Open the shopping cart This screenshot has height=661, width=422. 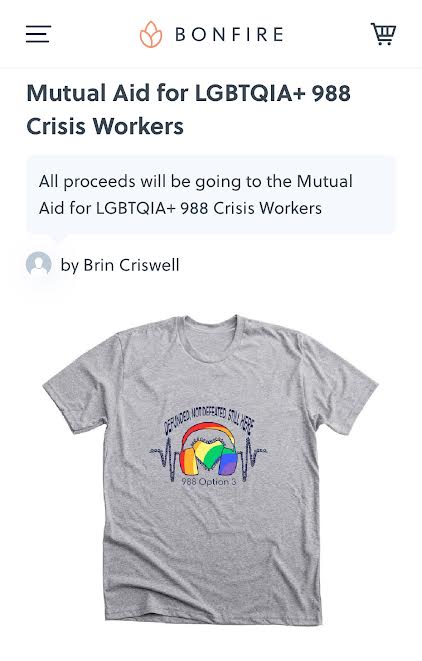(383, 34)
